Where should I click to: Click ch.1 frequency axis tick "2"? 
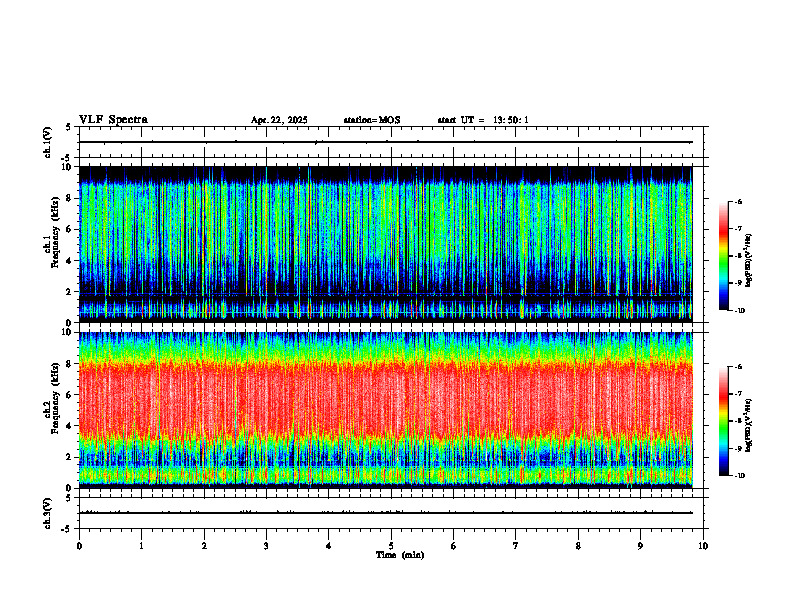point(70,292)
